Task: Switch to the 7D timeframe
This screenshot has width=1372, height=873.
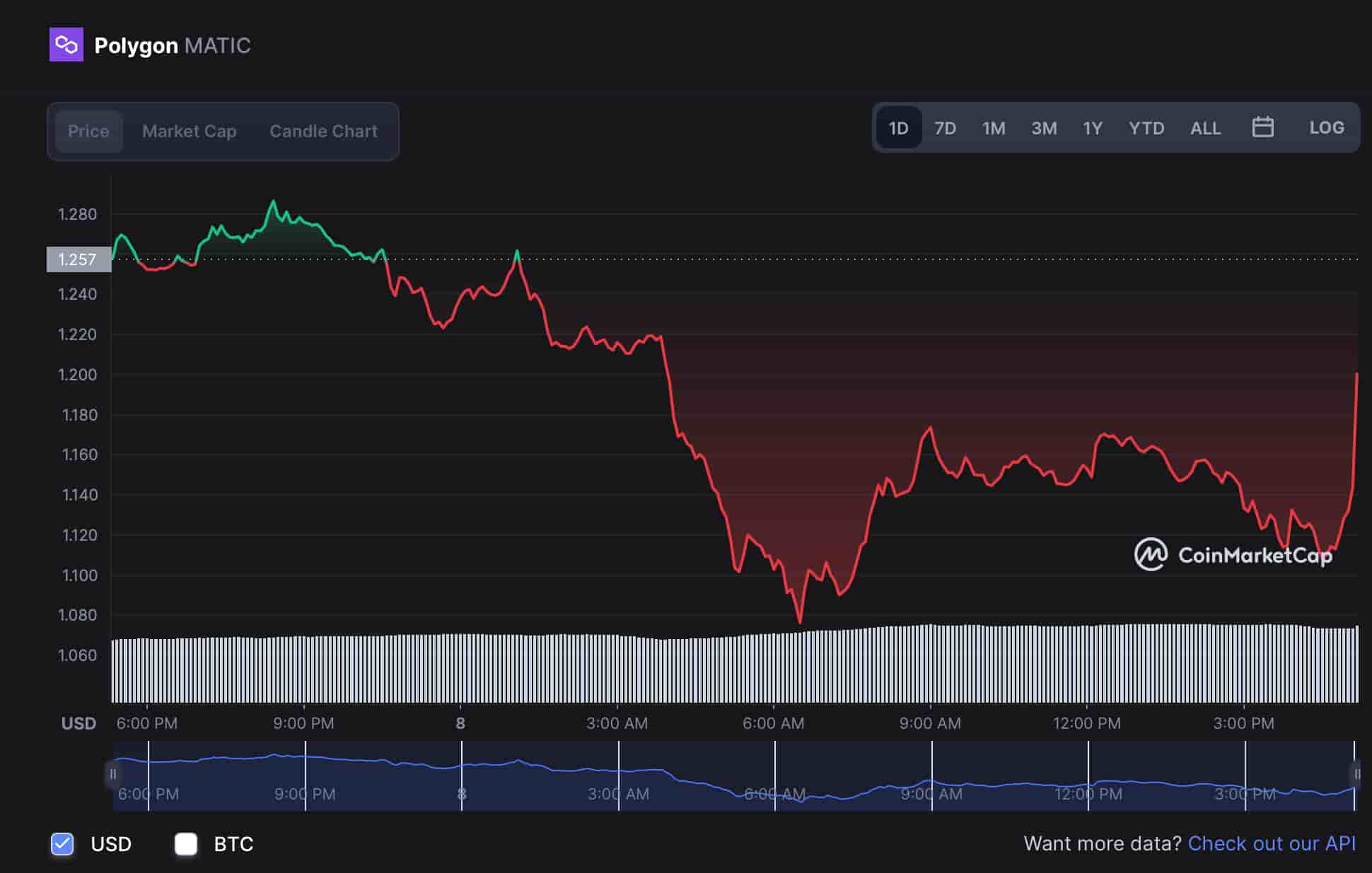Action: 946,127
